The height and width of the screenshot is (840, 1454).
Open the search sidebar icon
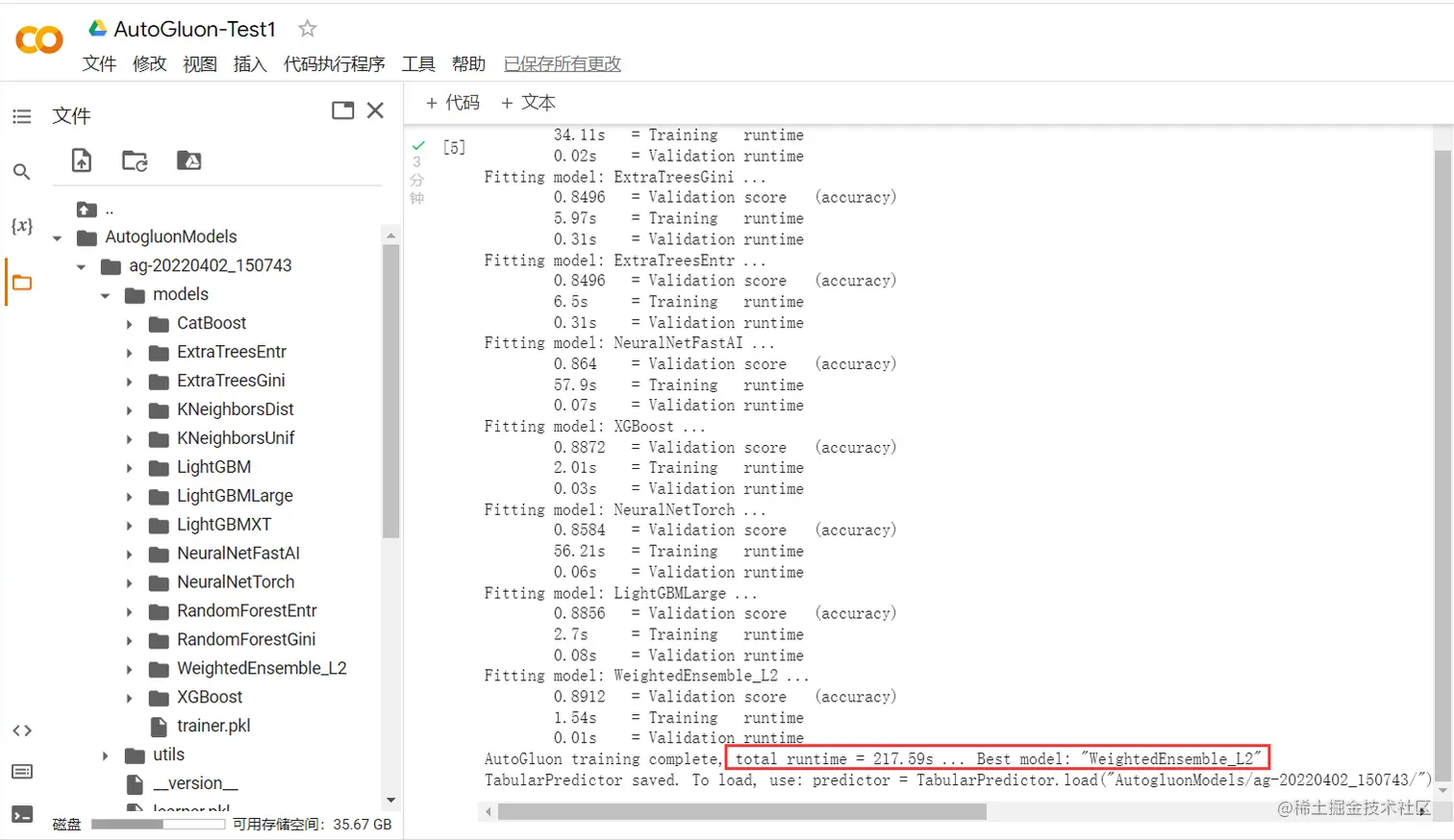pyautogui.click(x=21, y=172)
